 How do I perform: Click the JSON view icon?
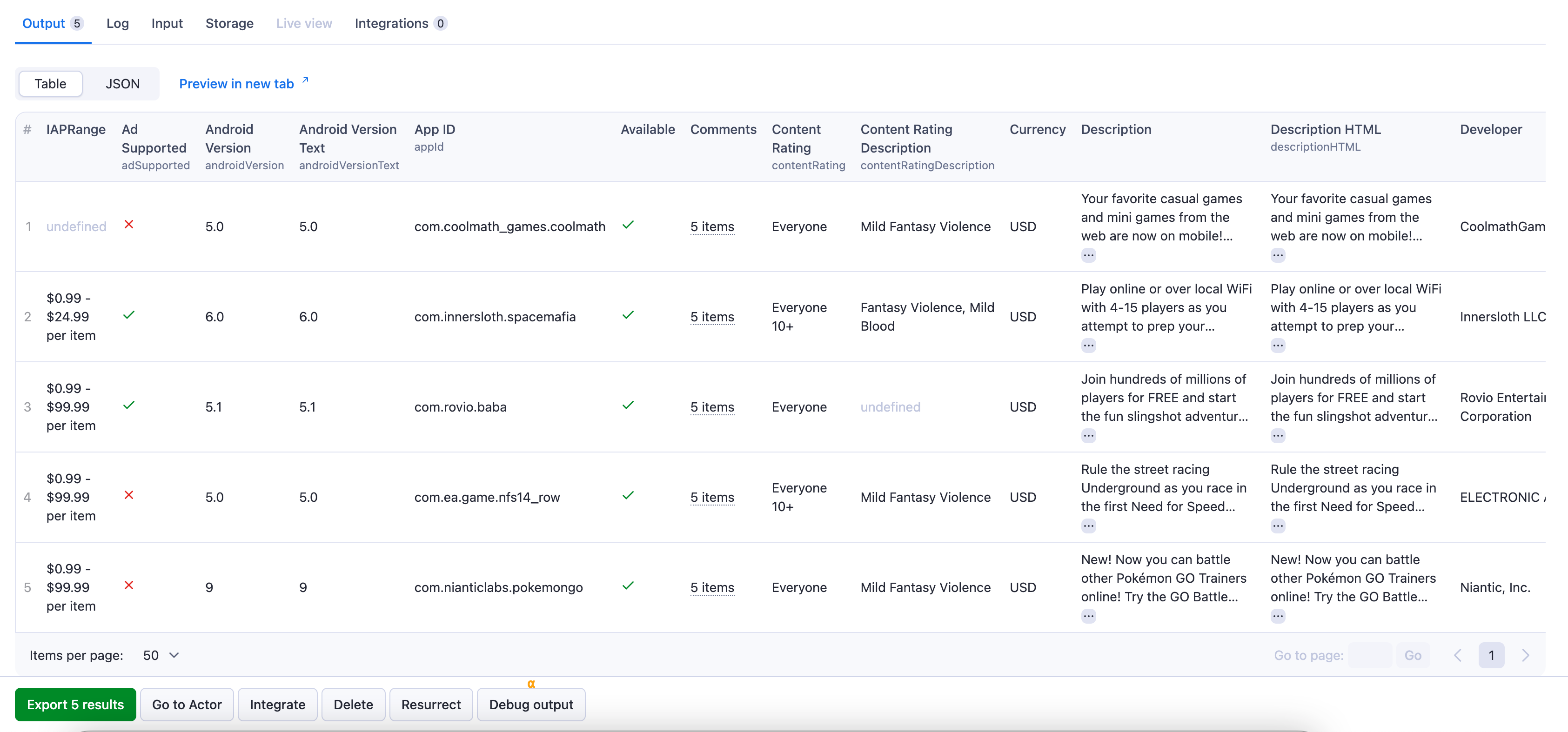121,83
